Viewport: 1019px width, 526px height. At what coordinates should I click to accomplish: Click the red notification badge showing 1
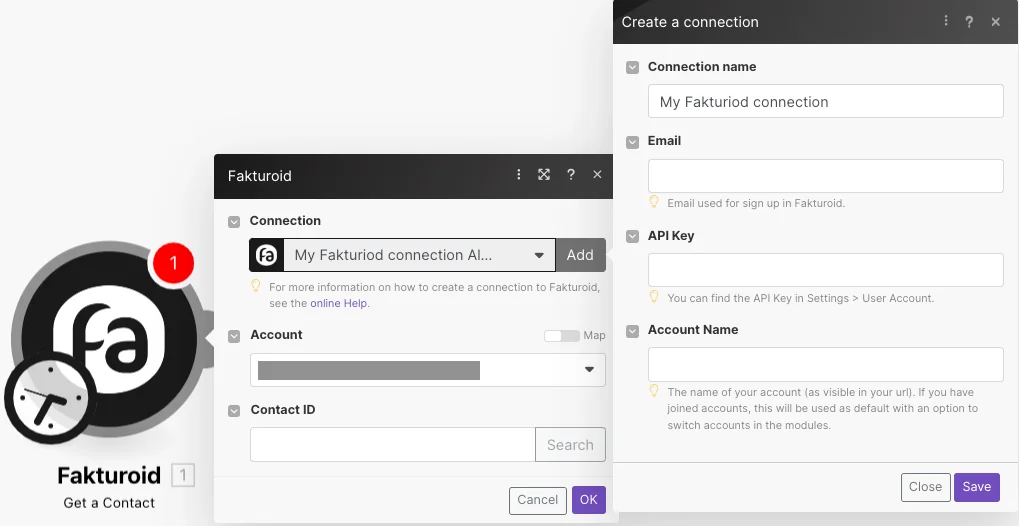173,263
